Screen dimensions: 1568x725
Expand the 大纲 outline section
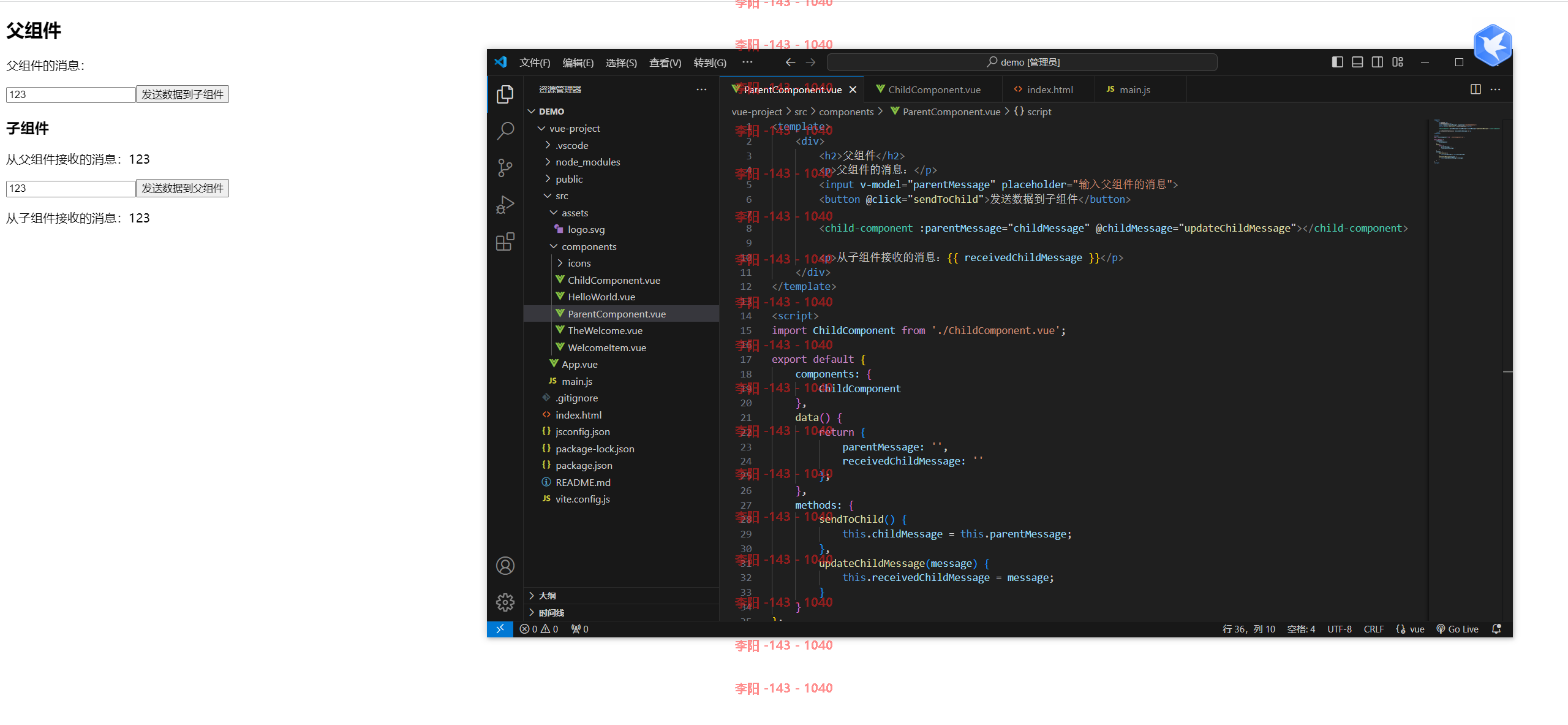coord(621,596)
